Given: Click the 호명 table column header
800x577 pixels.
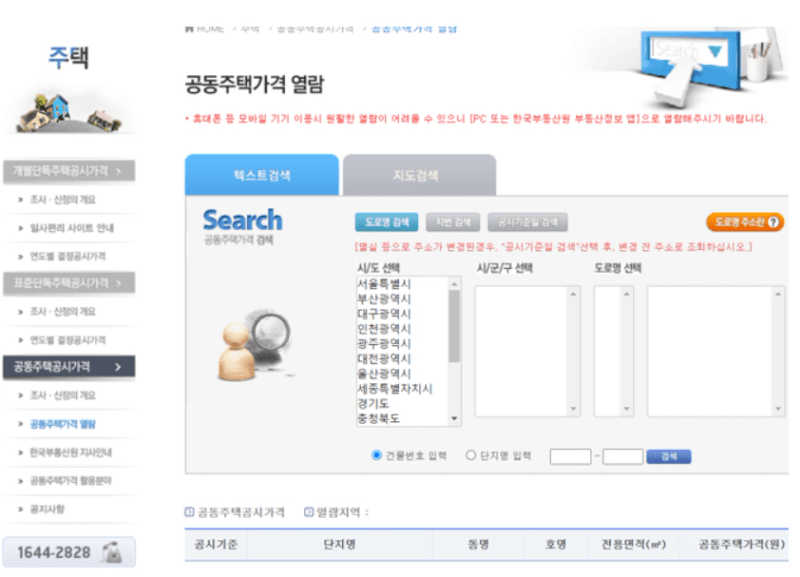Looking at the screenshot, I should click(556, 544).
